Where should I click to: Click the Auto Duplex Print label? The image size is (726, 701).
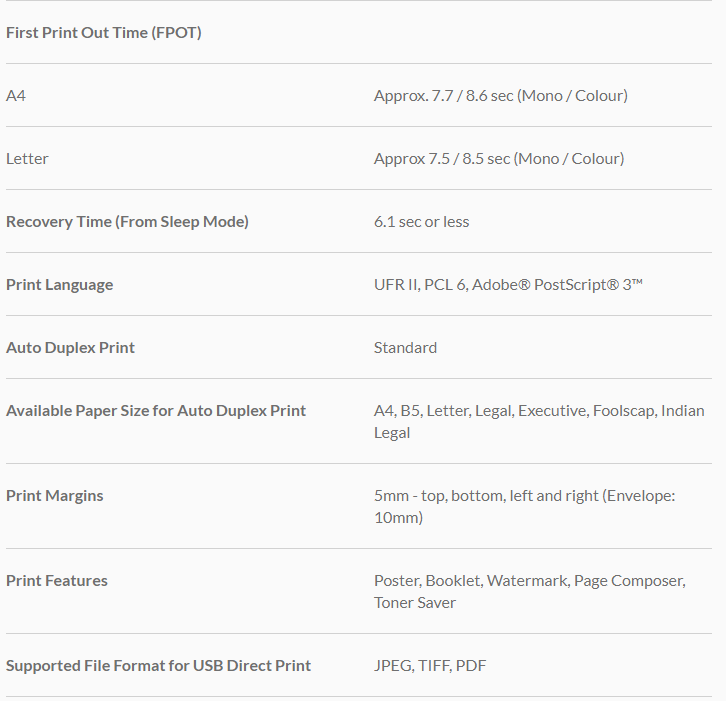click(70, 348)
